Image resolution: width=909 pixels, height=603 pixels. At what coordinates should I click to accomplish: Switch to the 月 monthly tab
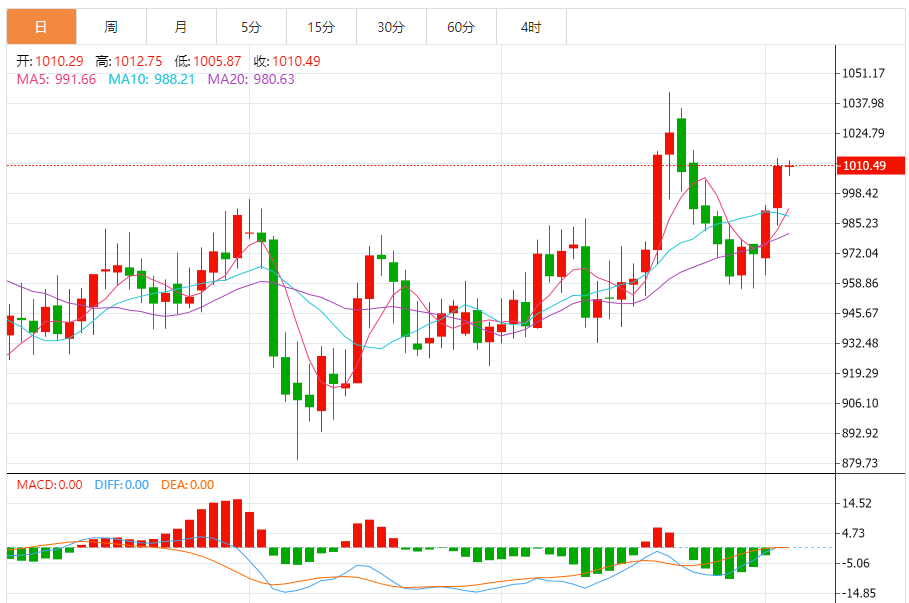[181, 27]
